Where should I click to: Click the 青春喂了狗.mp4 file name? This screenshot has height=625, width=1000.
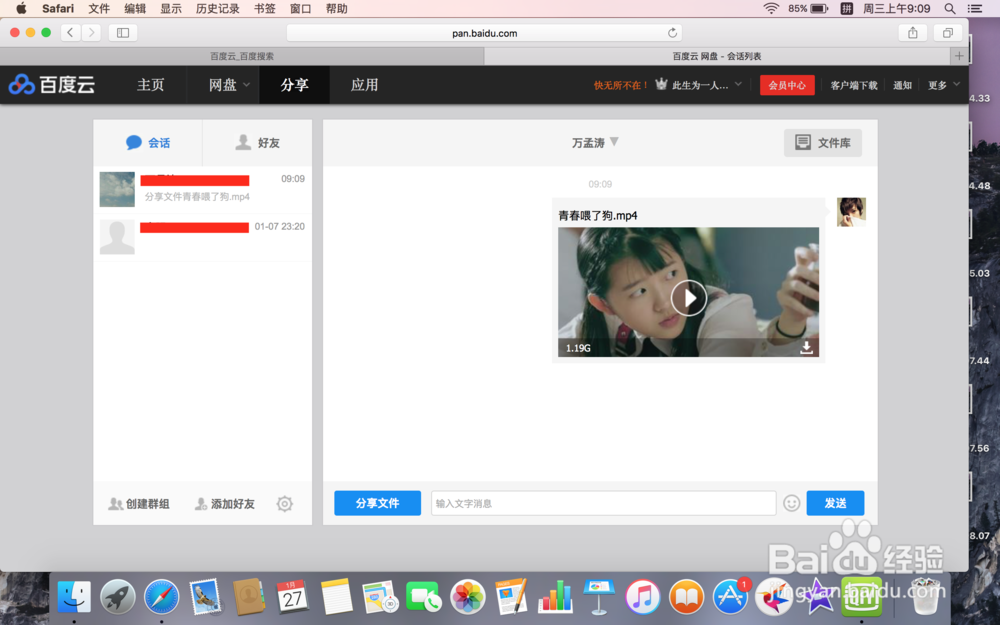(x=598, y=216)
